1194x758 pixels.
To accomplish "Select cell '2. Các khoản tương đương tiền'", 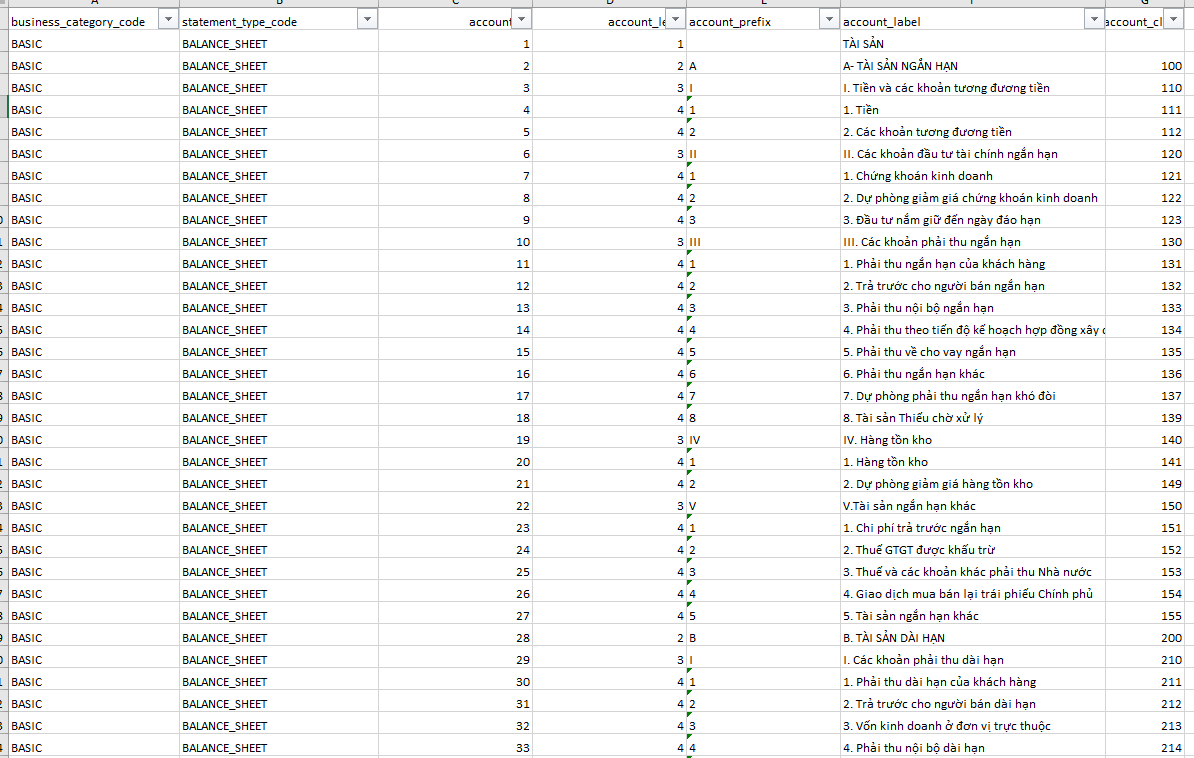I will (972, 132).
